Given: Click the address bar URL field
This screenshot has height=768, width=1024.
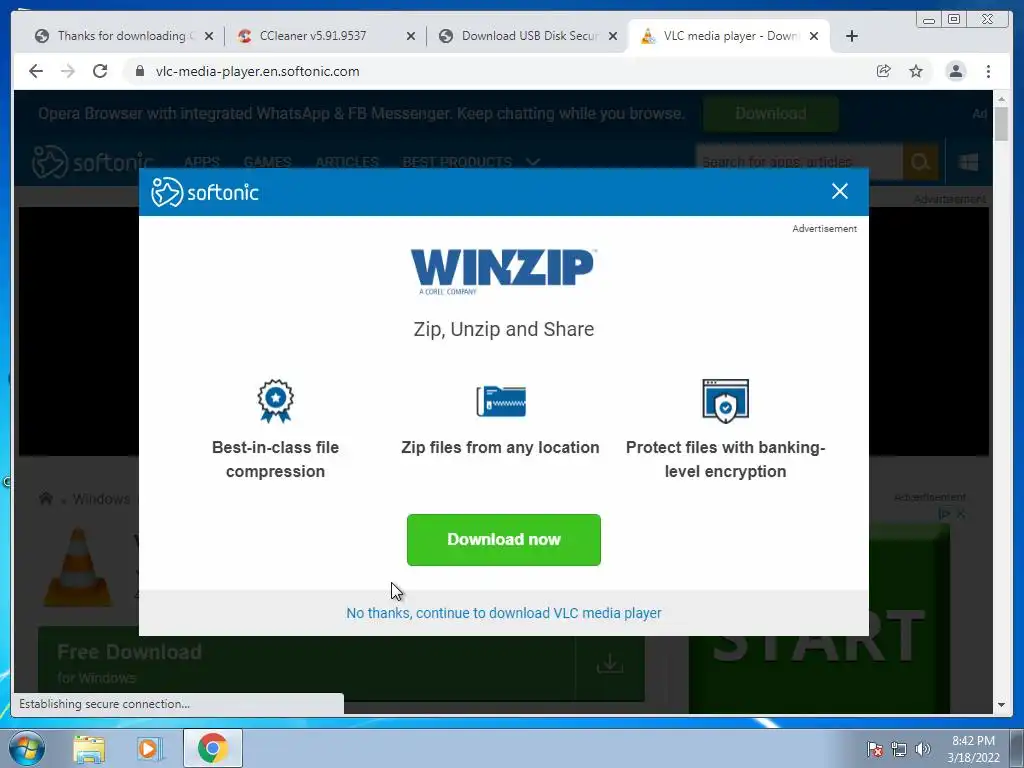Looking at the screenshot, I should (503, 71).
